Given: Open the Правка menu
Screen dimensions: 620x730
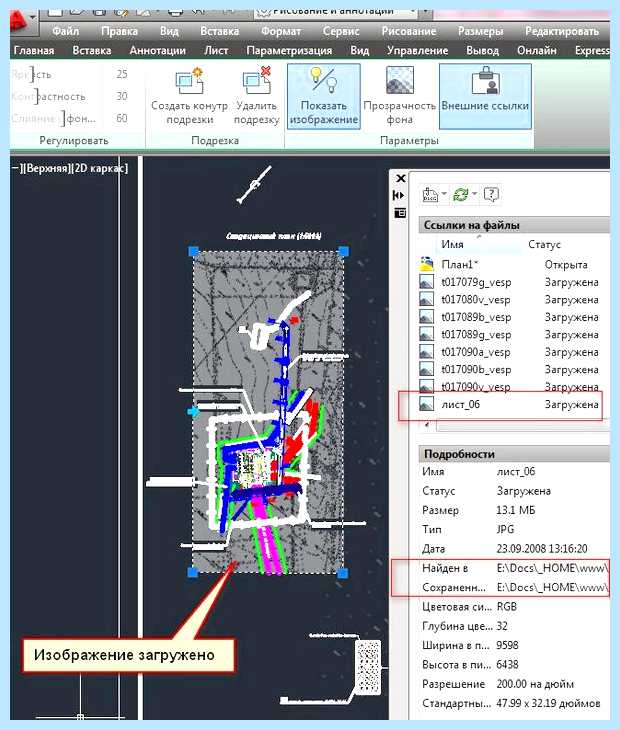Looking at the screenshot, I should tap(119, 31).
